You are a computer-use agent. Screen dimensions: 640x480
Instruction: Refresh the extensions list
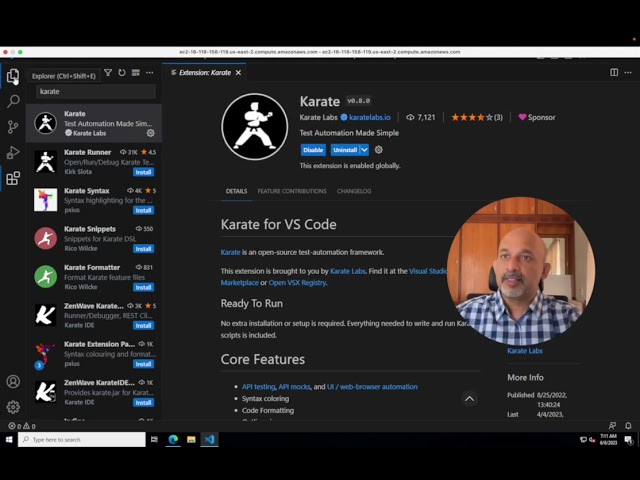pyautogui.click(x=122, y=73)
